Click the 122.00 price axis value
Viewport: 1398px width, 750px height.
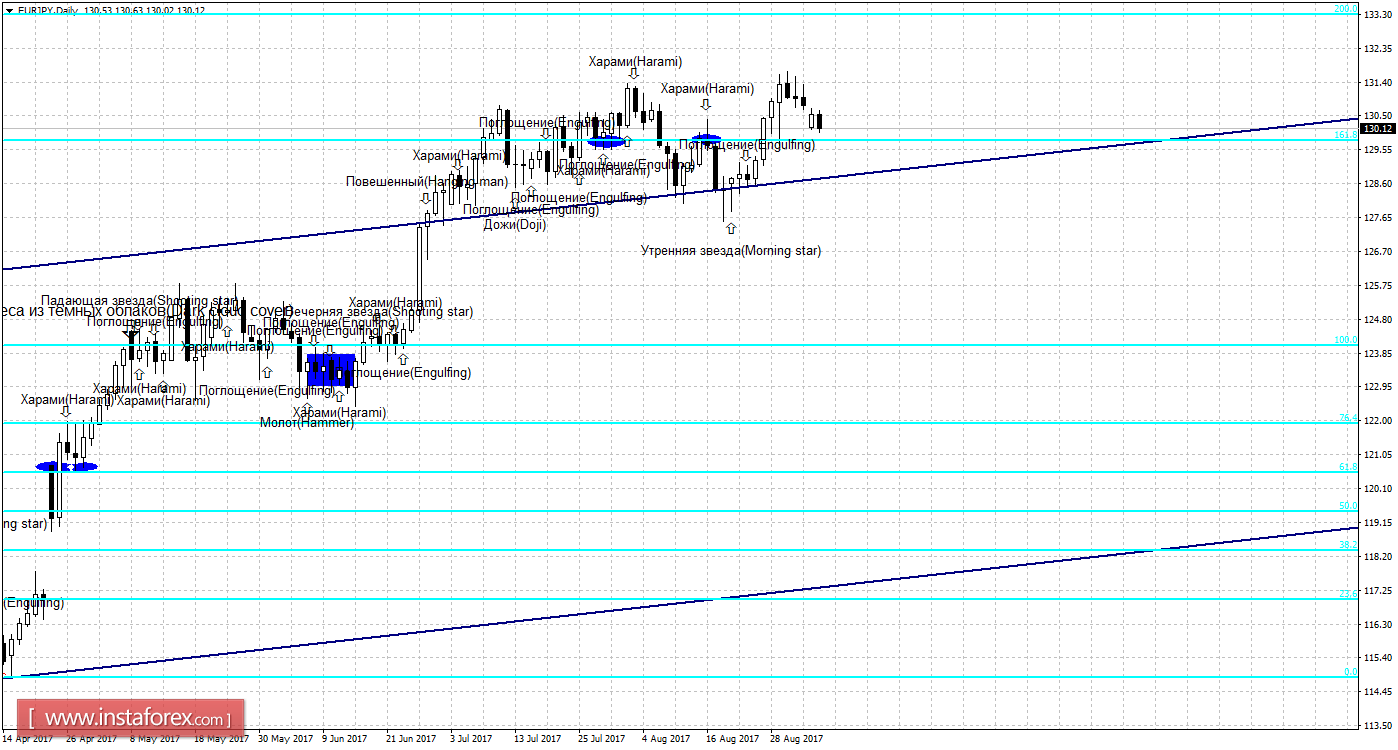1378,421
